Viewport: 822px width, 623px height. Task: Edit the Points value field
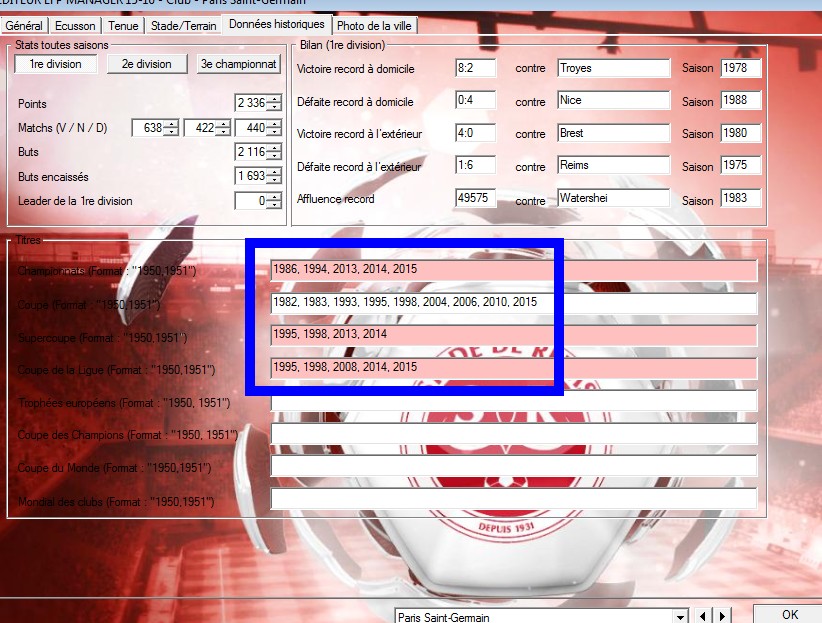pyautogui.click(x=251, y=103)
